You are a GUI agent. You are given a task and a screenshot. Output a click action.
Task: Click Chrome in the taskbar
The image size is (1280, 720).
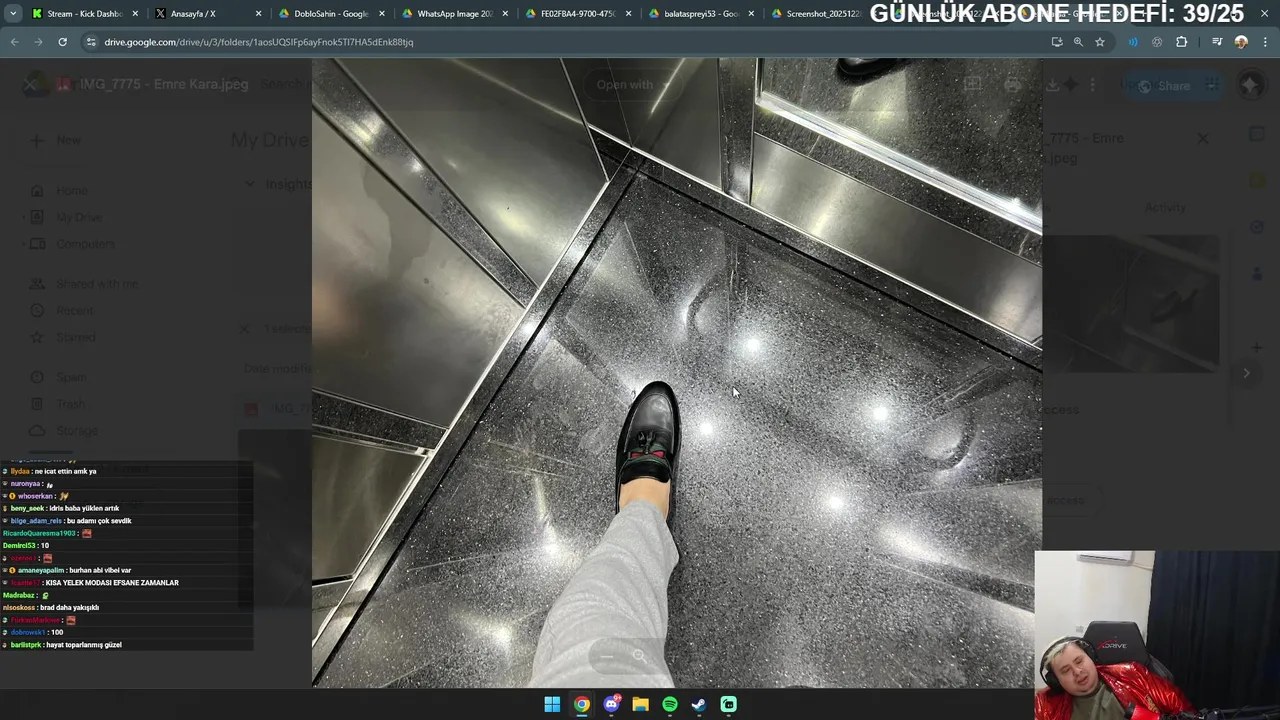click(582, 704)
